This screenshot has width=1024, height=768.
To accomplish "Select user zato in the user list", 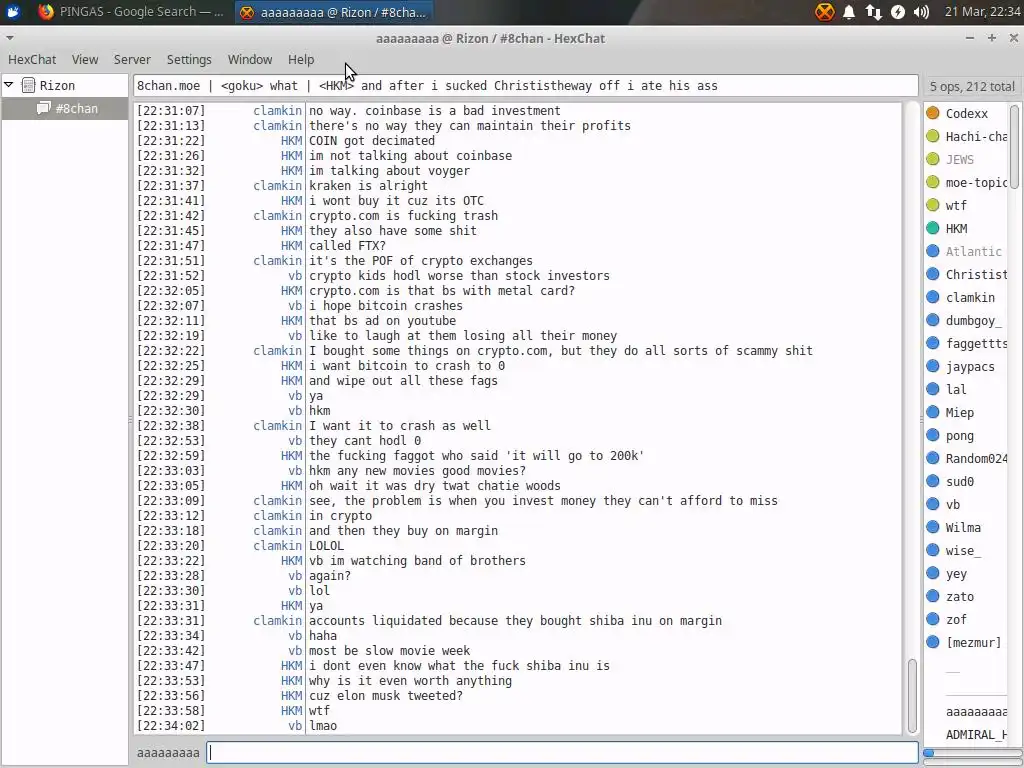I will tap(959, 597).
